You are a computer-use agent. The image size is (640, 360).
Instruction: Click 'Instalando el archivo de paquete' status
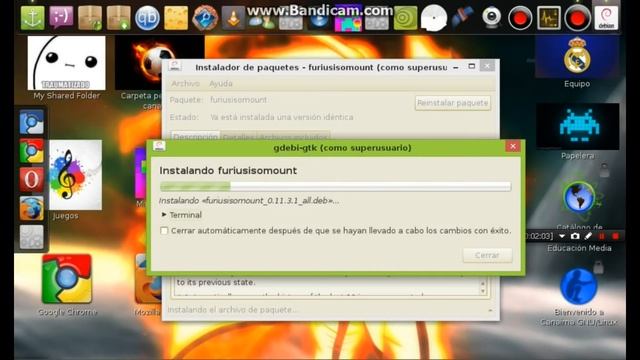coord(233,310)
